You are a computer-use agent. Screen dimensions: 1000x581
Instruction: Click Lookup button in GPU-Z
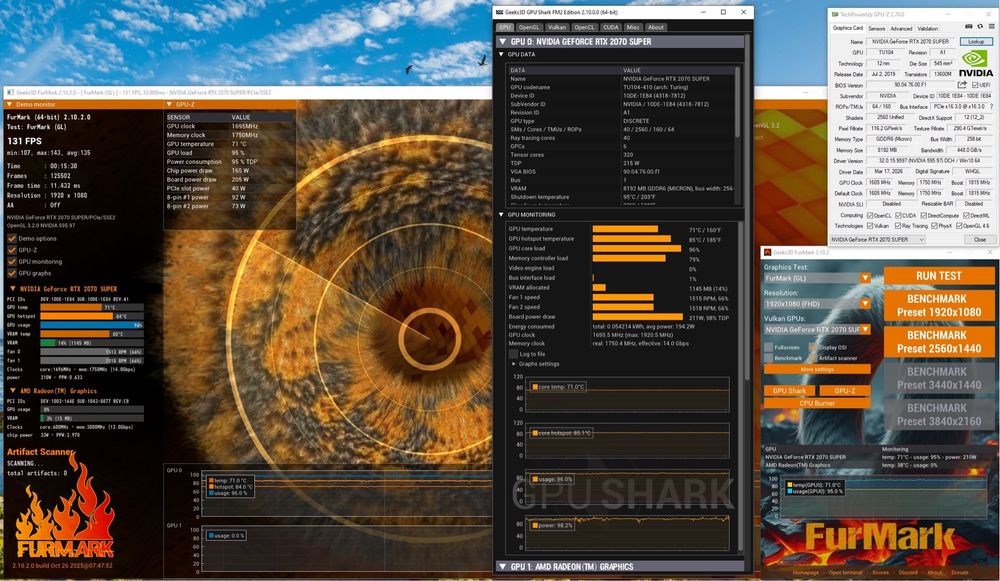[x=976, y=41]
